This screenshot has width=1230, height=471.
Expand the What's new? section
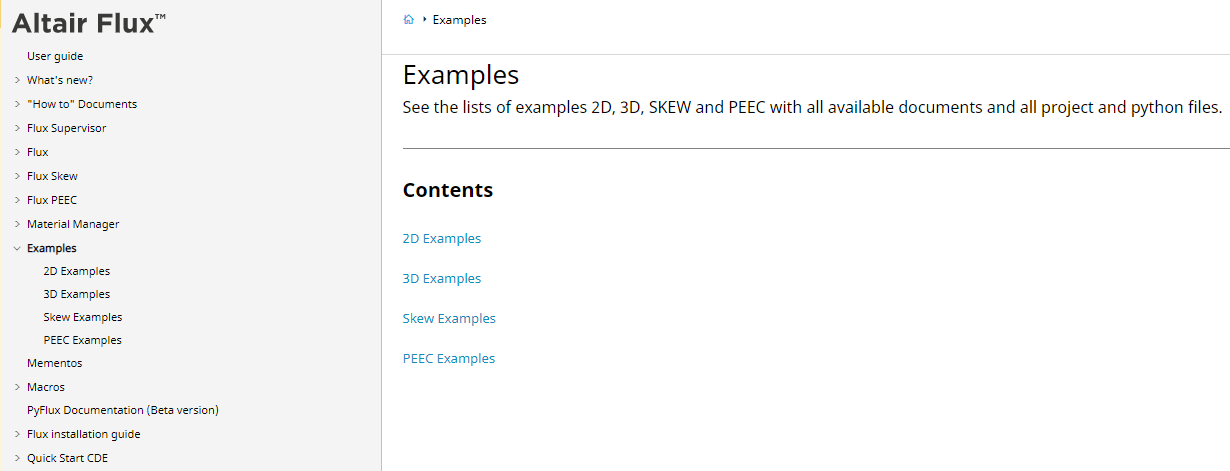click(17, 80)
